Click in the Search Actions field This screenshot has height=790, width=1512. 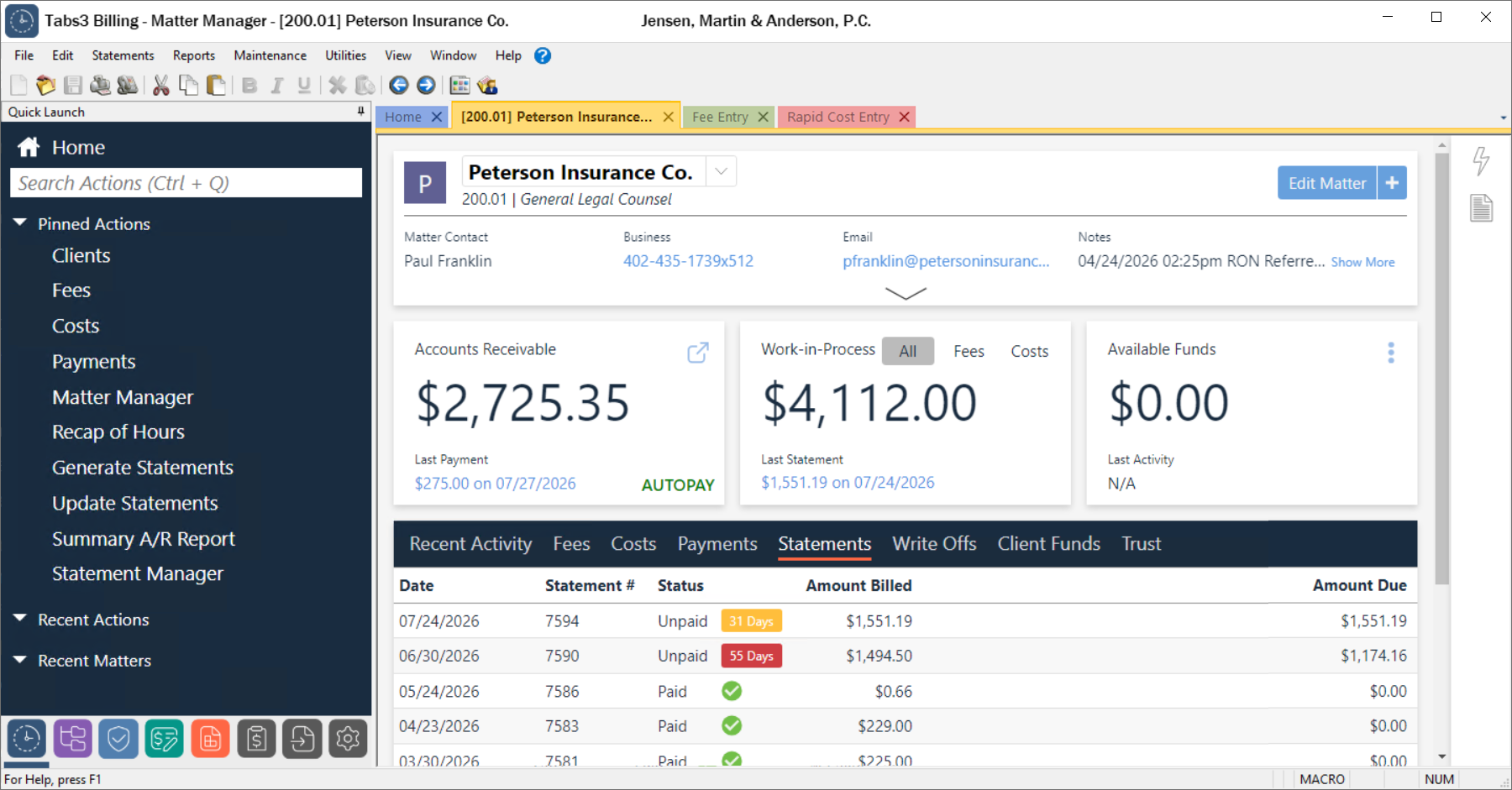[x=186, y=183]
